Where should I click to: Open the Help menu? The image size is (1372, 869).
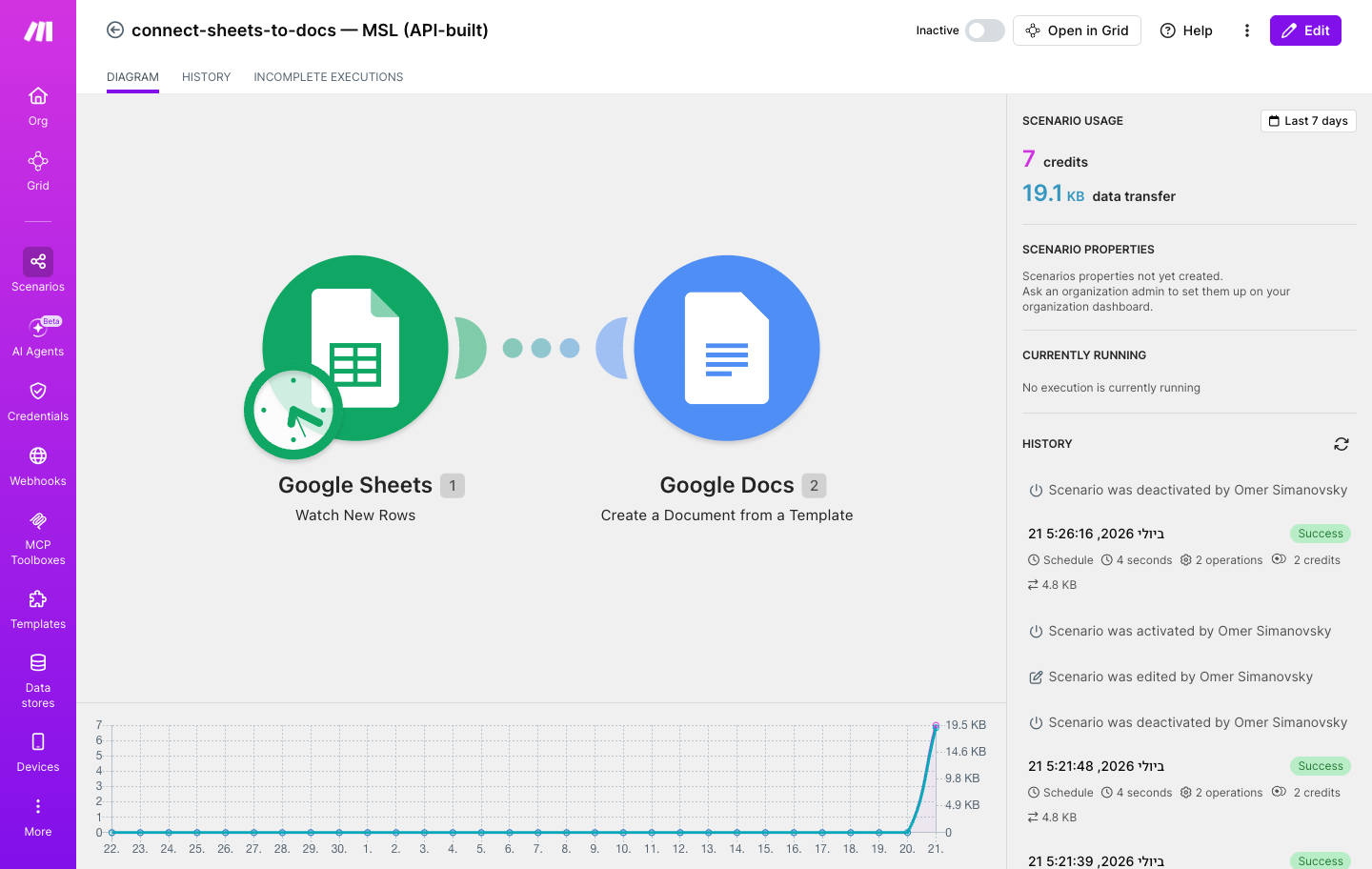tap(1186, 30)
